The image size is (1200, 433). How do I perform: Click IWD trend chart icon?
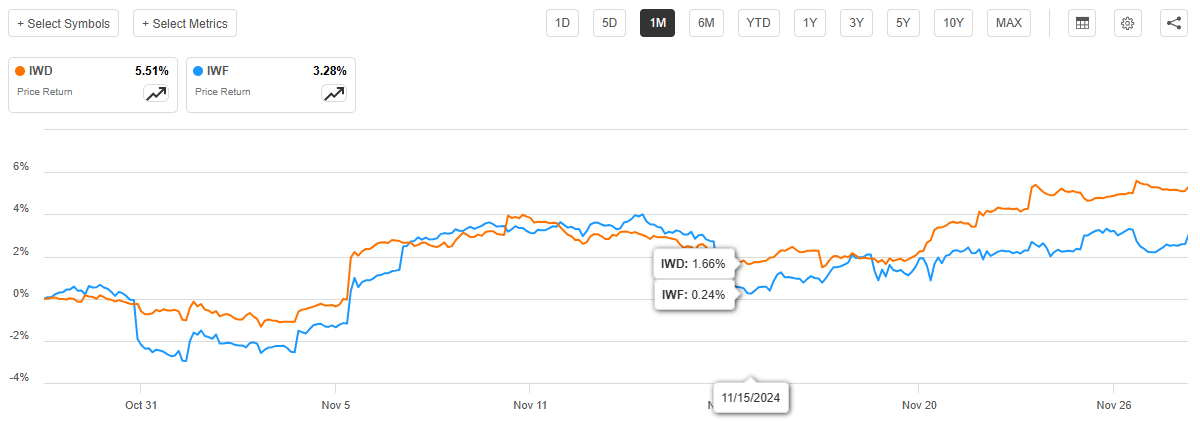156,93
